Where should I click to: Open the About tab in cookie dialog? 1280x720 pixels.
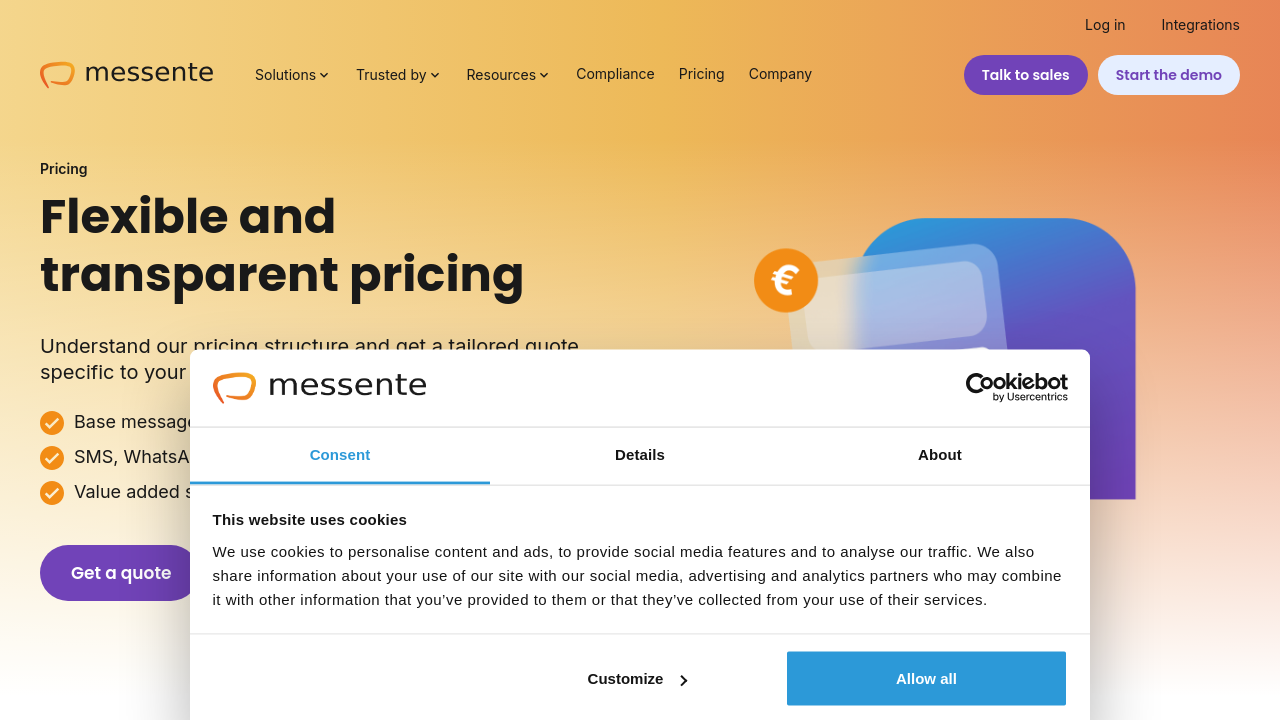pyautogui.click(x=940, y=455)
